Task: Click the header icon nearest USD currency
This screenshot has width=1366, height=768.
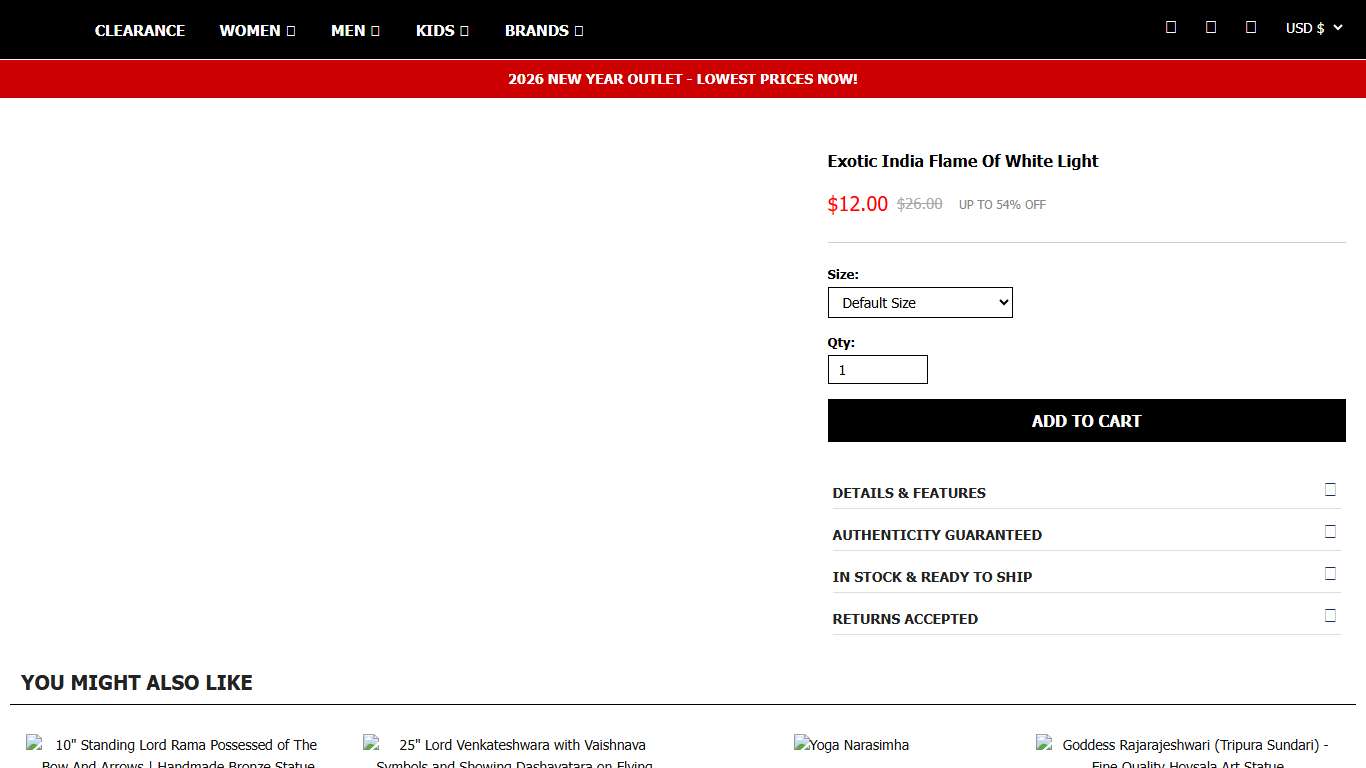Action: (x=1251, y=27)
